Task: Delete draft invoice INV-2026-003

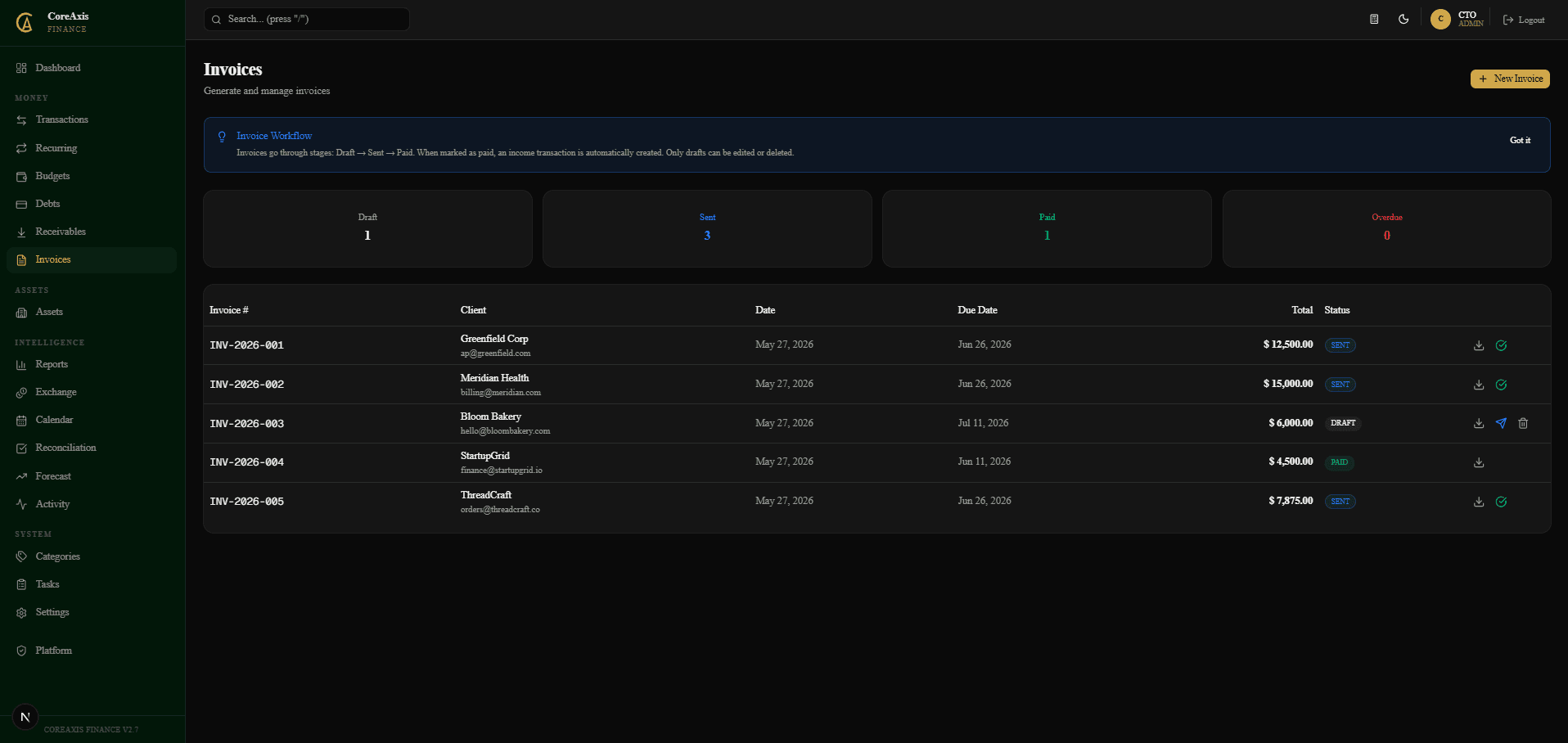Action: click(x=1523, y=423)
